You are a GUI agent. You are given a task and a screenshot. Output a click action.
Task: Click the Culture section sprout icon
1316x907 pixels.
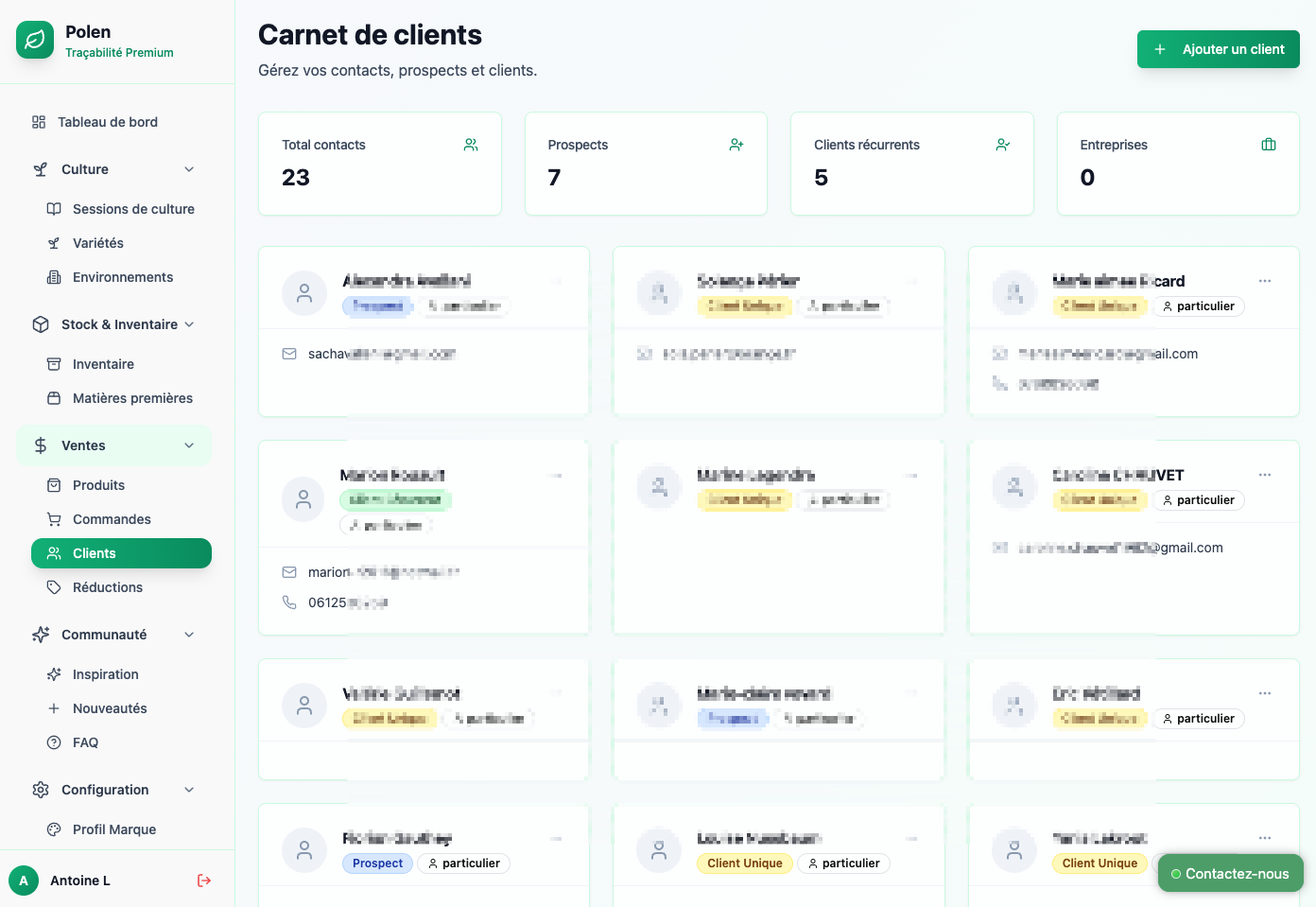tap(41, 169)
